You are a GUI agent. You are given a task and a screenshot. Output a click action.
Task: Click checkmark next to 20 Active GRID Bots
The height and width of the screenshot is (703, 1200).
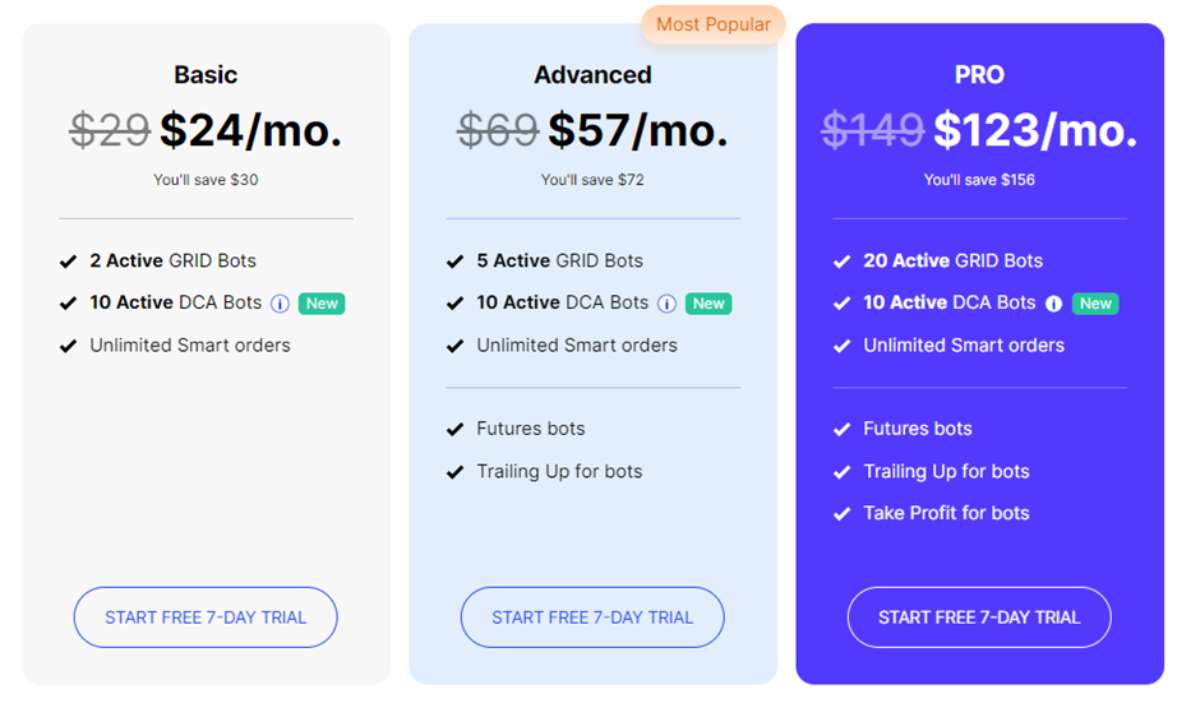click(x=842, y=262)
